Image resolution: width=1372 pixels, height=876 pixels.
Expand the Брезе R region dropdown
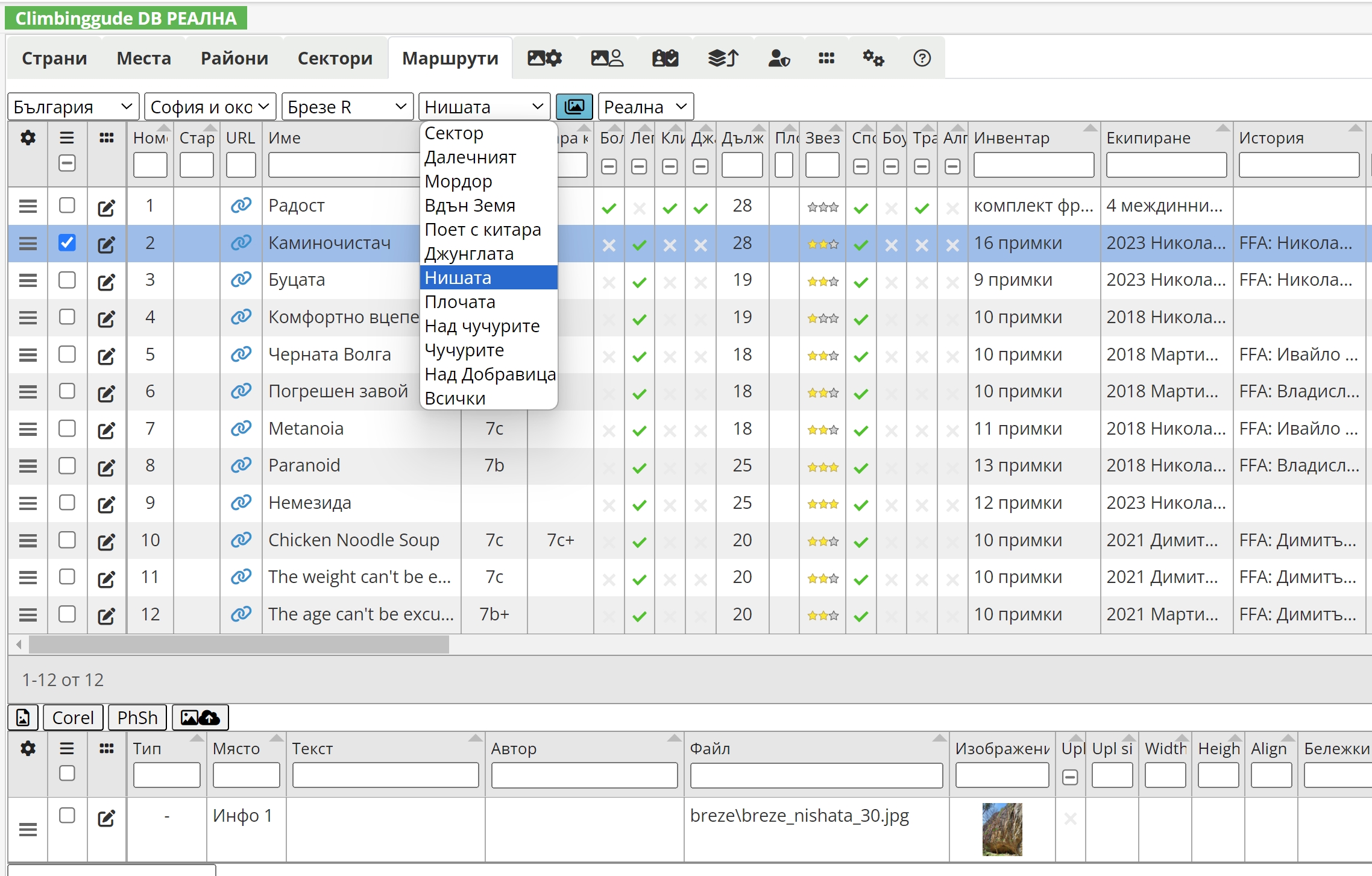pyautogui.click(x=347, y=107)
